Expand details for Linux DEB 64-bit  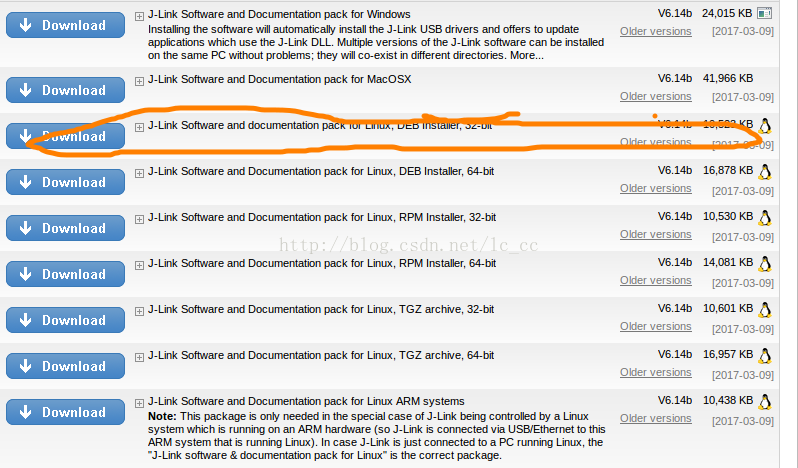[139, 173]
